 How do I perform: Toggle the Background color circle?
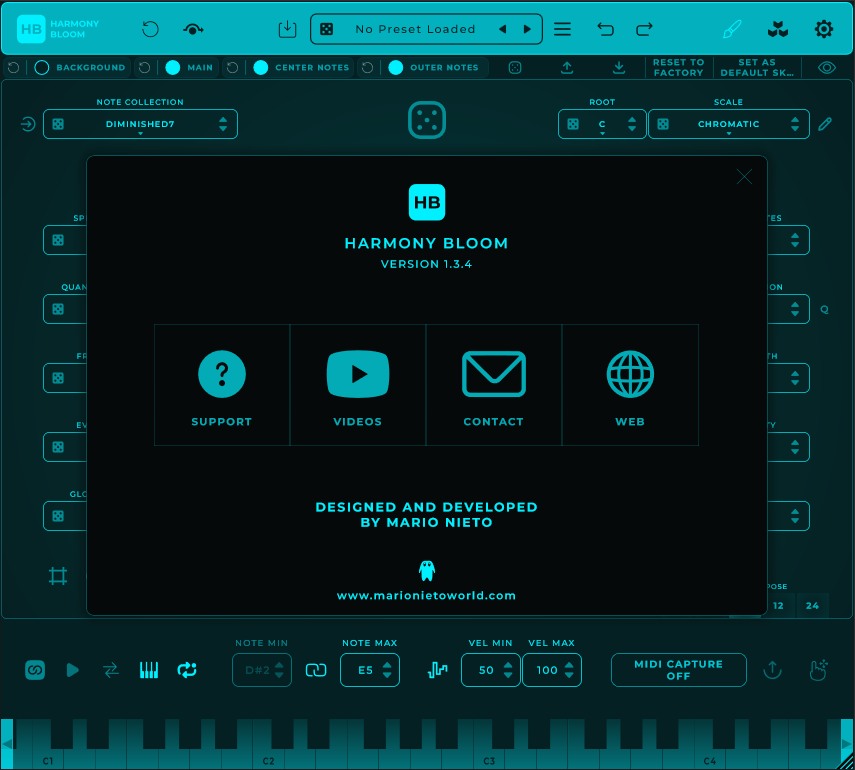tap(42, 68)
